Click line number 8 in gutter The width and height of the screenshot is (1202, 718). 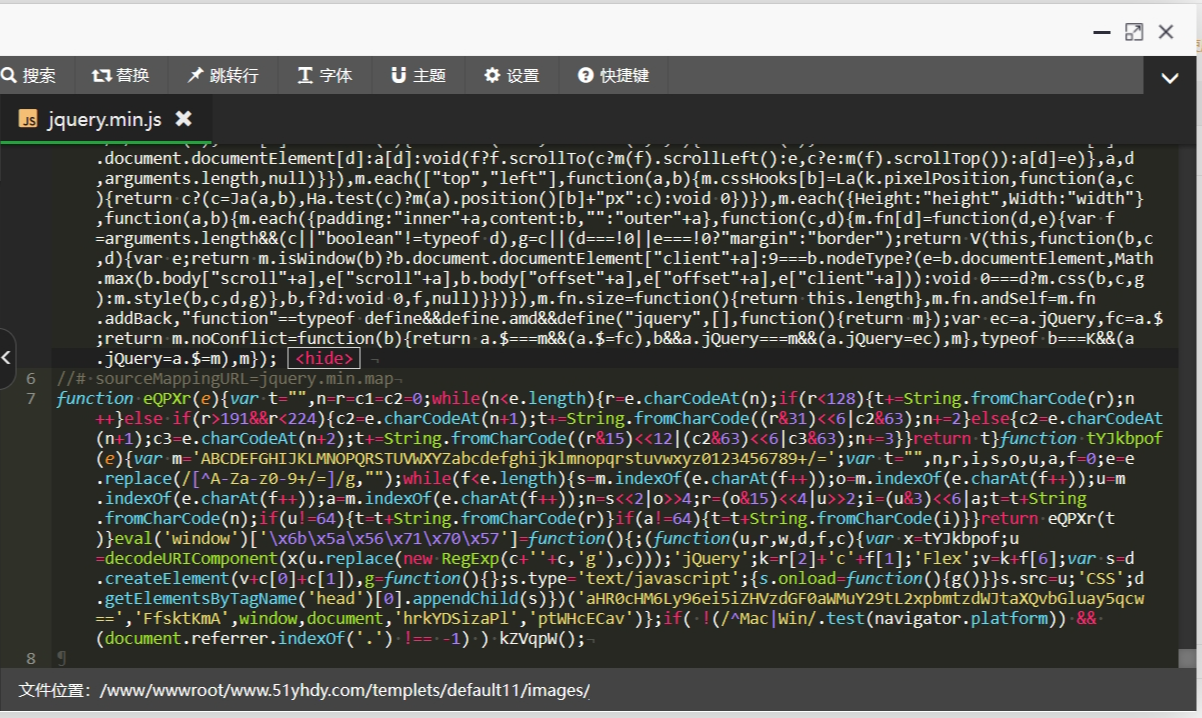click(x=31, y=657)
